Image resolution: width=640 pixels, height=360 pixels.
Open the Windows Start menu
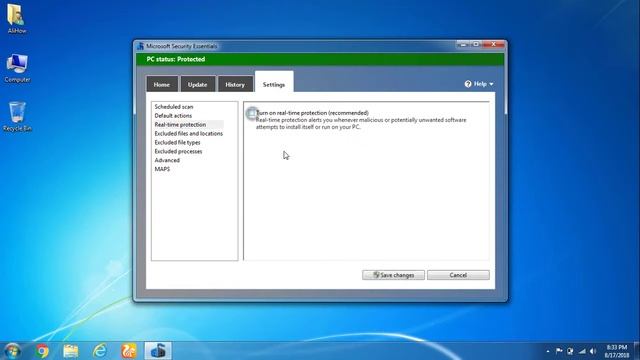click(x=12, y=351)
